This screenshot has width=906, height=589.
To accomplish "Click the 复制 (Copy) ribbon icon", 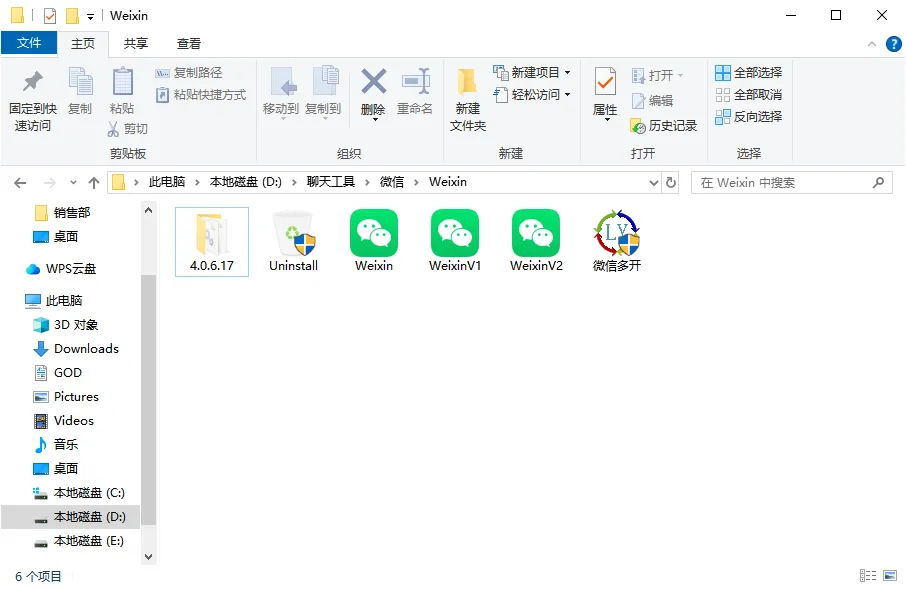I will pyautogui.click(x=80, y=82).
